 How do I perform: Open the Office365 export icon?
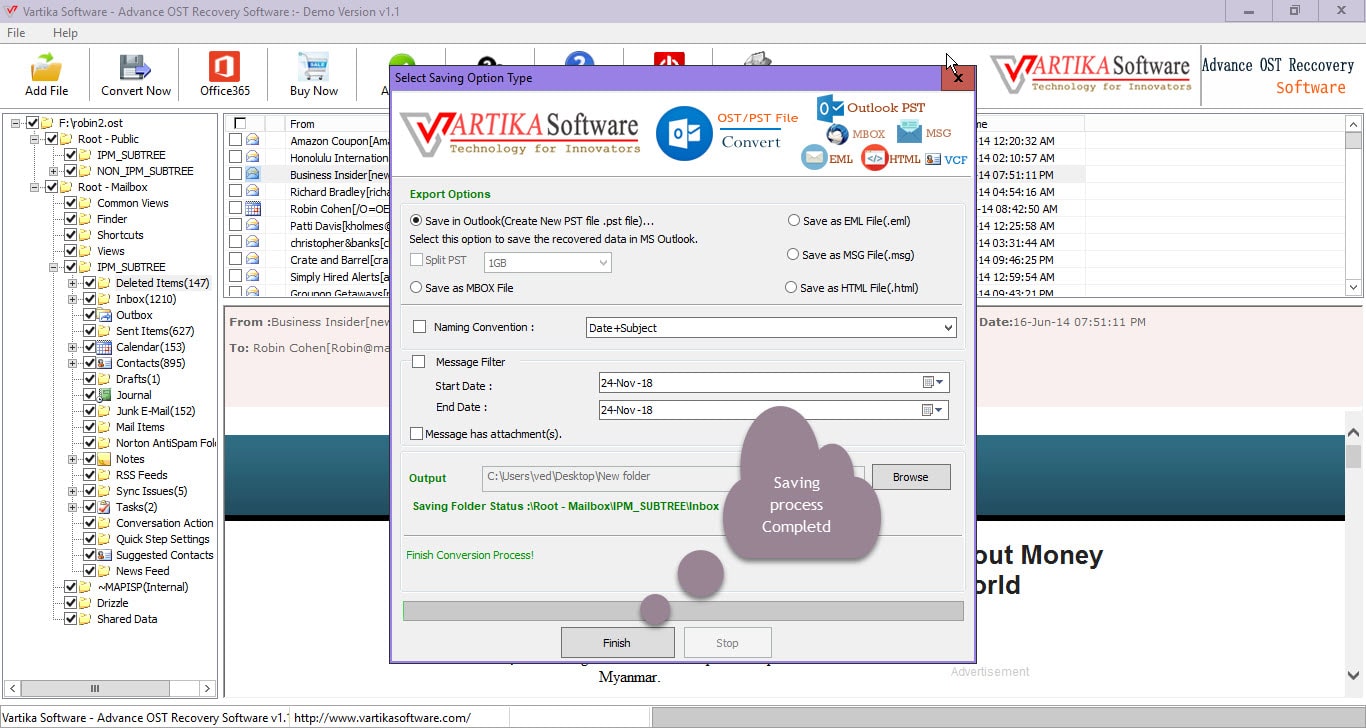click(224, 67)
